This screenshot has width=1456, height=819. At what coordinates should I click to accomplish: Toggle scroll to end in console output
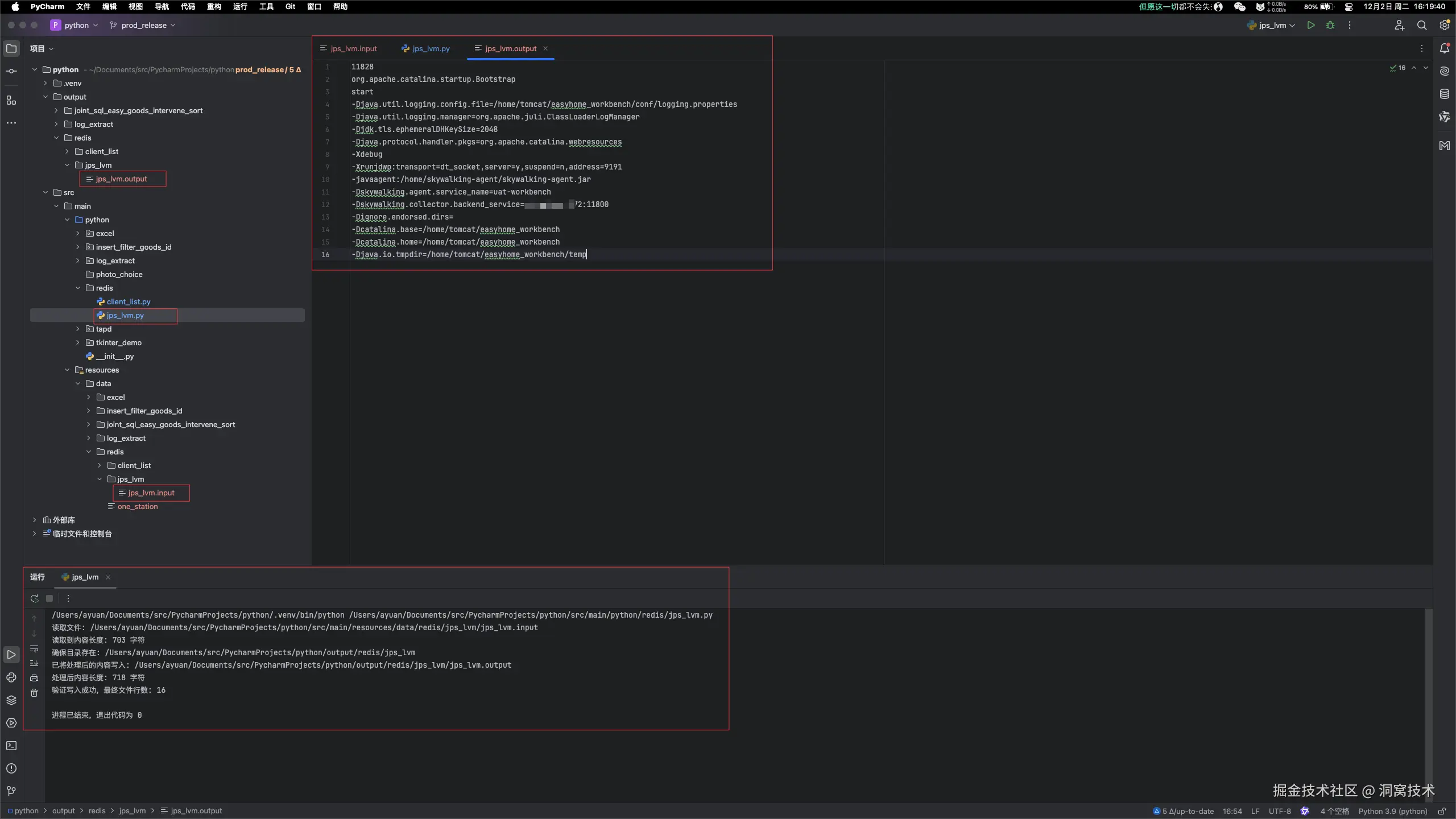click(34, 663)
